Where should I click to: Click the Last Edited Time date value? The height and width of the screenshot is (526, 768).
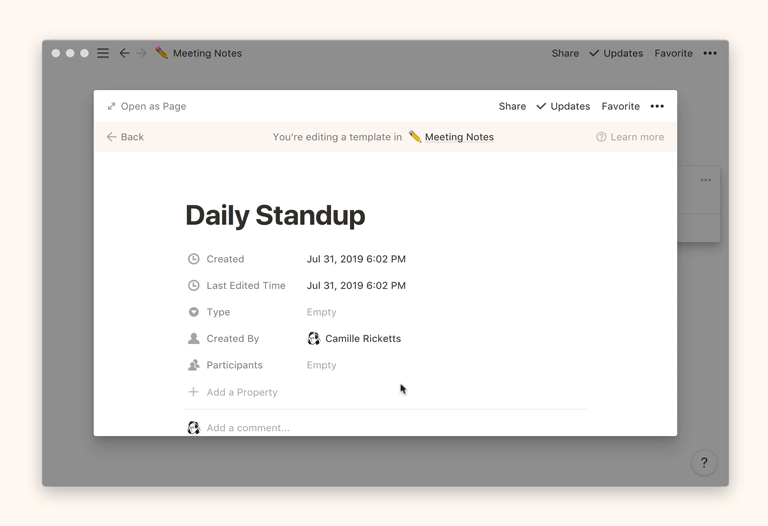click(356, 285)
